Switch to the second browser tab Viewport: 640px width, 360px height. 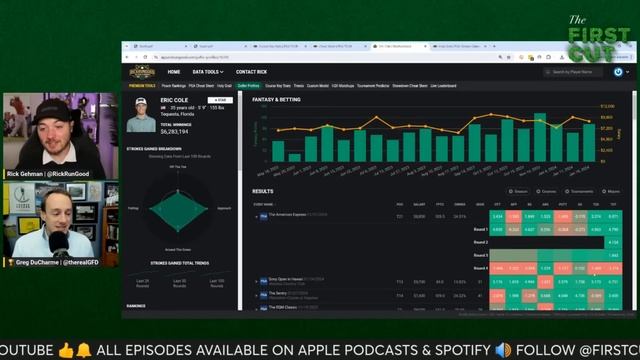220,47
